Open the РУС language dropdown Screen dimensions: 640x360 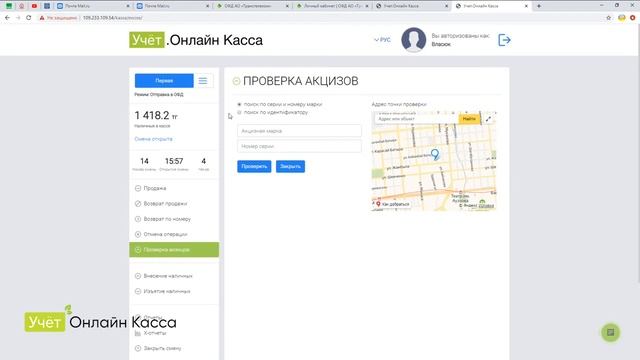382,40
